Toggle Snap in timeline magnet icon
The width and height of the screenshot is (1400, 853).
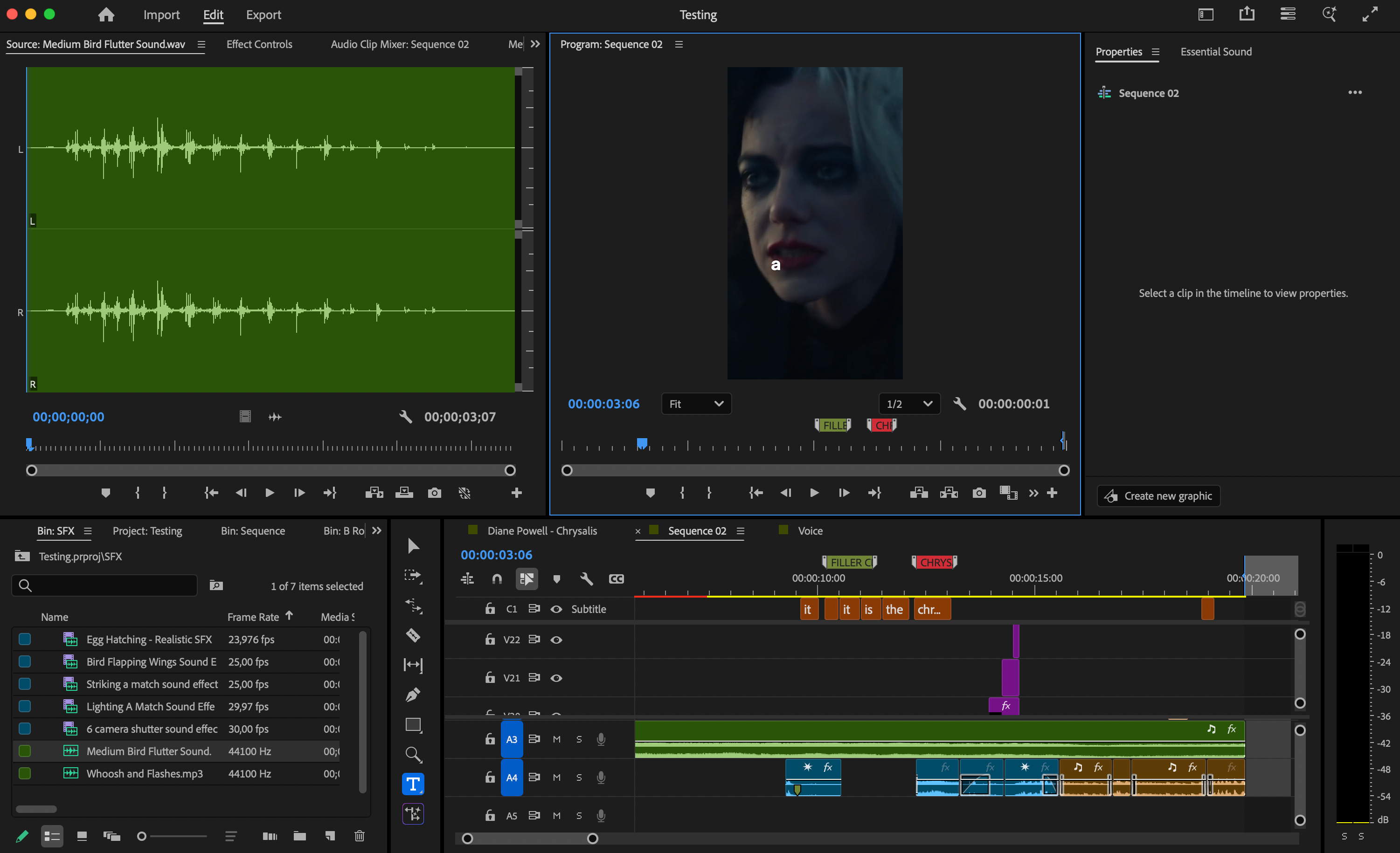(497, 579)
